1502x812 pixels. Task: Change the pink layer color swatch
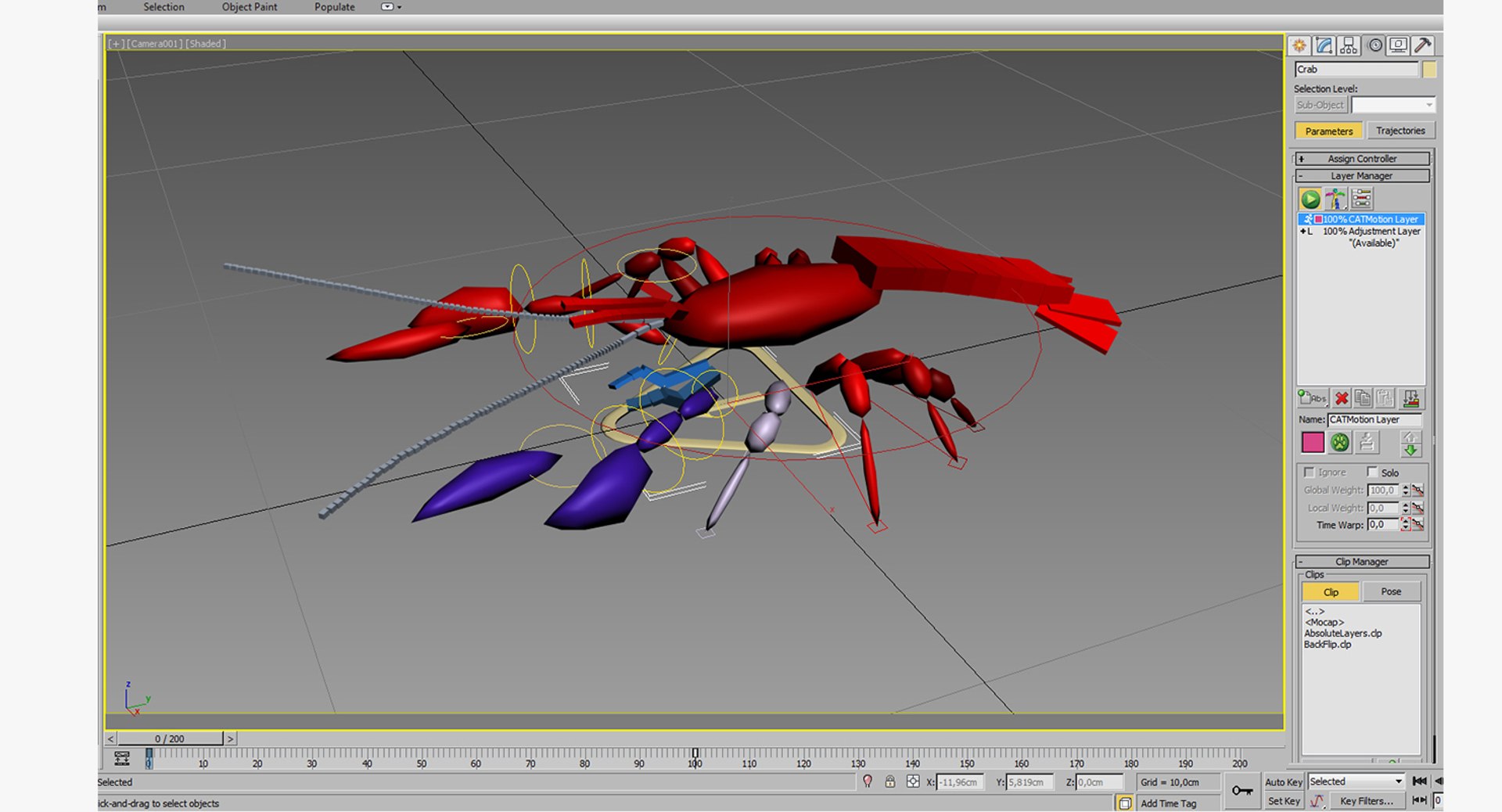[1313, 443]
